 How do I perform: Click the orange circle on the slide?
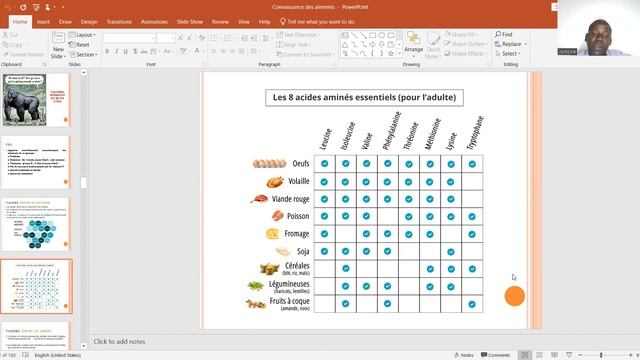pos(514,296)
